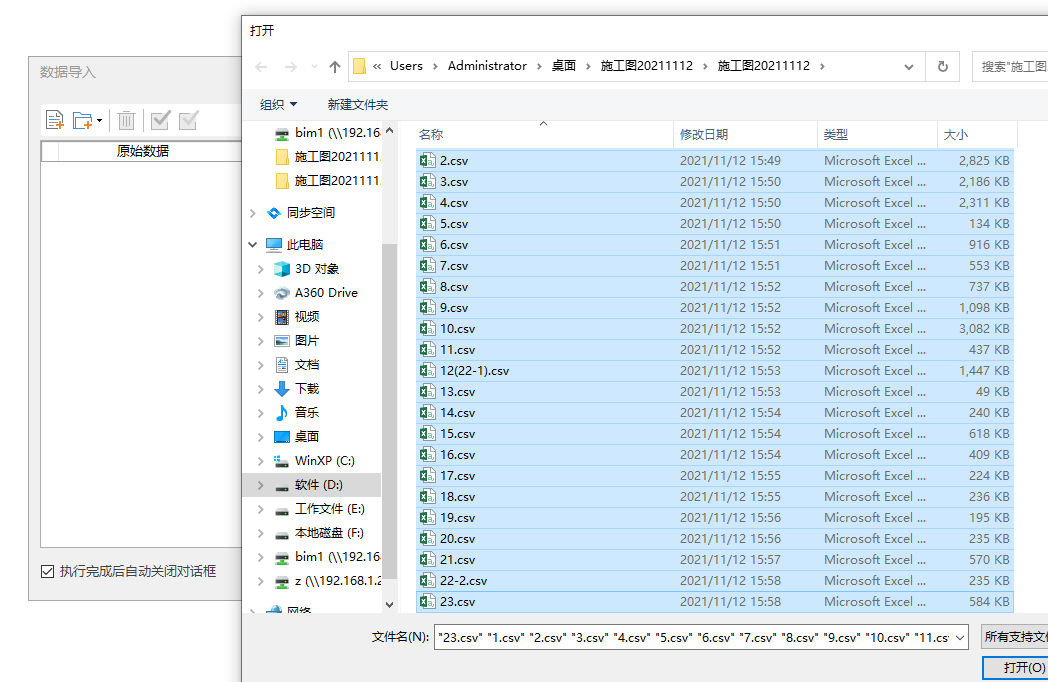This screenshot has height=682, width=1048.
Task: Expand the 此电脑 tree node
Action: pos(253,244)
